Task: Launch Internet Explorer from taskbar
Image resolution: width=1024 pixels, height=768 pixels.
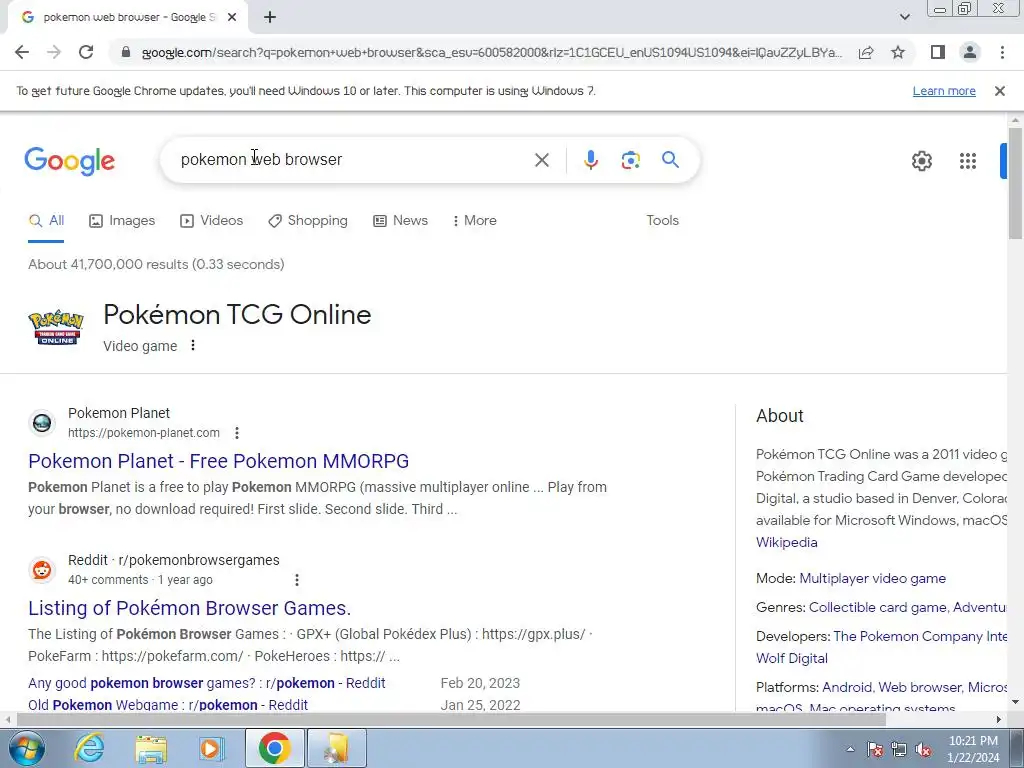Action: click(x=90, y=748)
